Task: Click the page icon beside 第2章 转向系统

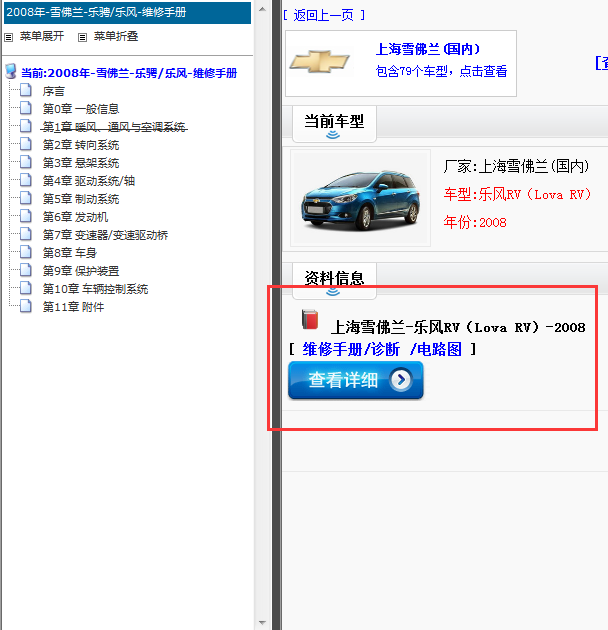Action: point(26,144)
